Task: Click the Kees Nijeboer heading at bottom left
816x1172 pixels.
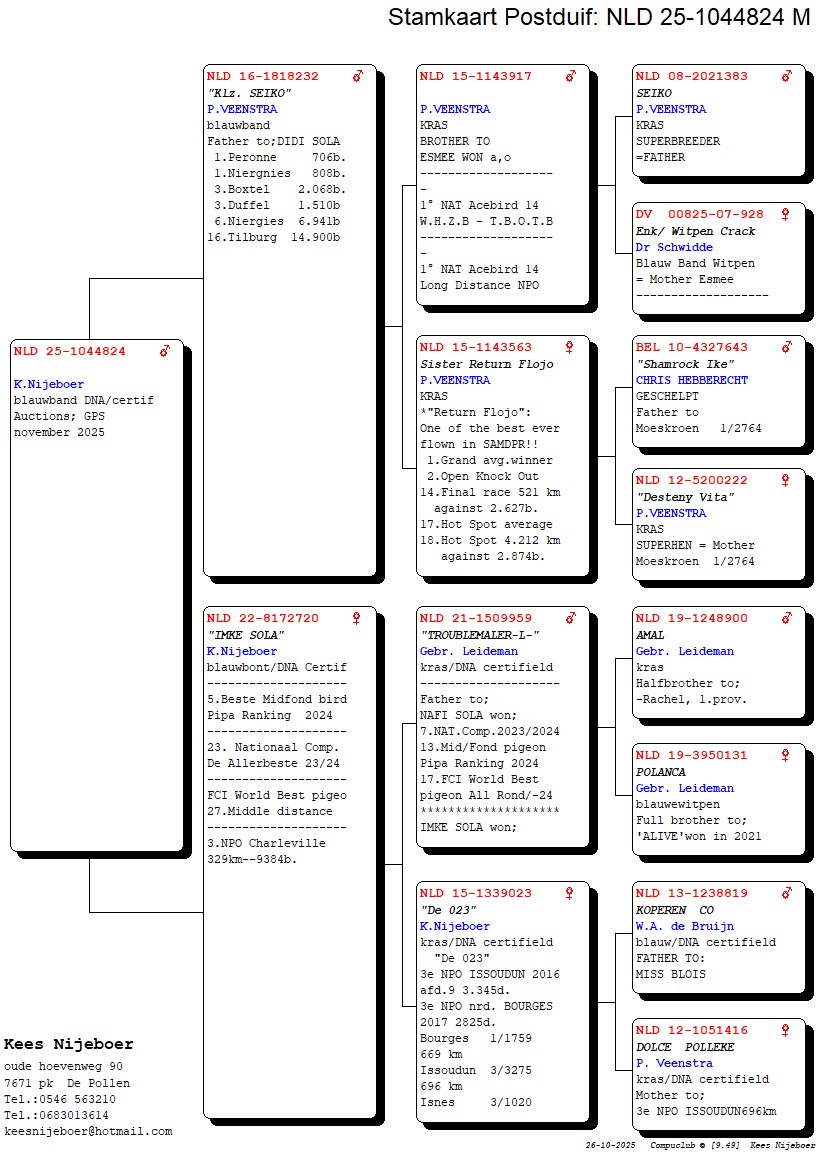Action: tap(69, 1044)
